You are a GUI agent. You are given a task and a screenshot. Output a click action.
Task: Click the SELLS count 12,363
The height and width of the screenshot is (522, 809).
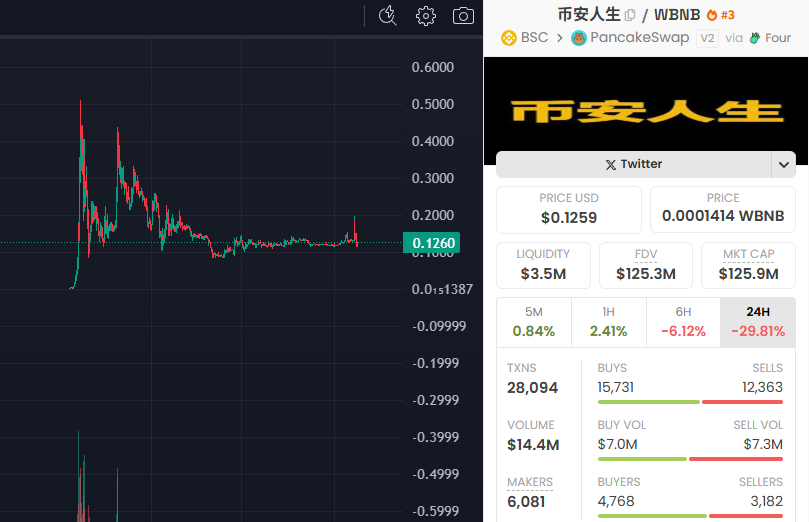pos(762,387)
